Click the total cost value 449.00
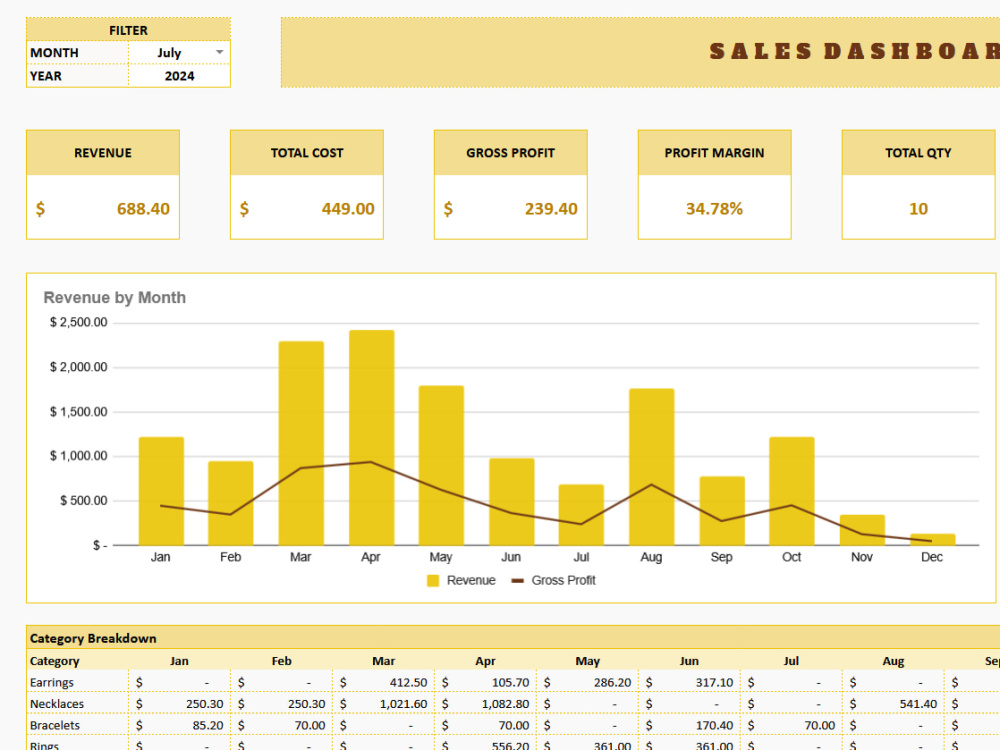 coord(348,209)
